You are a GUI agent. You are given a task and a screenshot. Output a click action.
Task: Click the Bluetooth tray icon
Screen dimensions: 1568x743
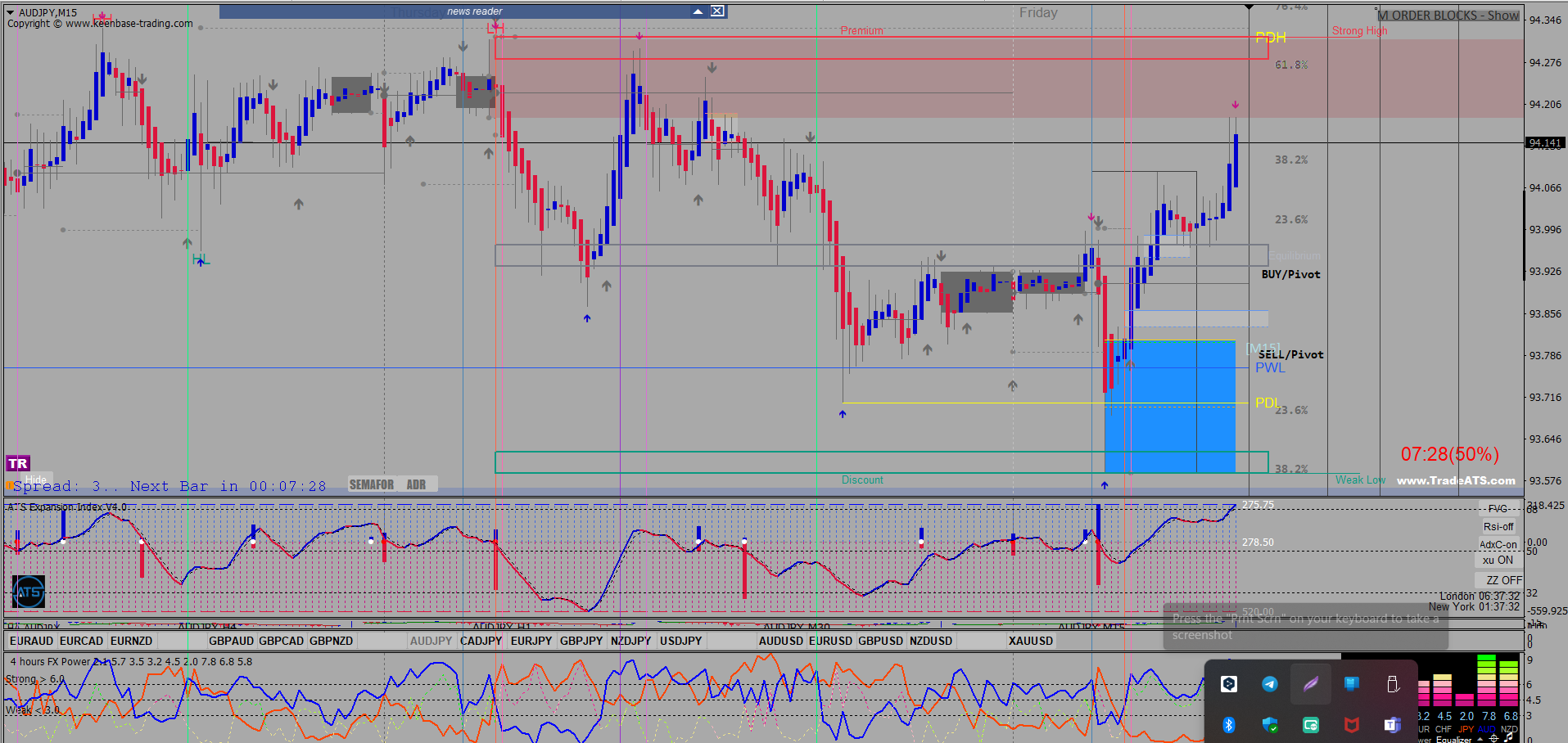1229,724
